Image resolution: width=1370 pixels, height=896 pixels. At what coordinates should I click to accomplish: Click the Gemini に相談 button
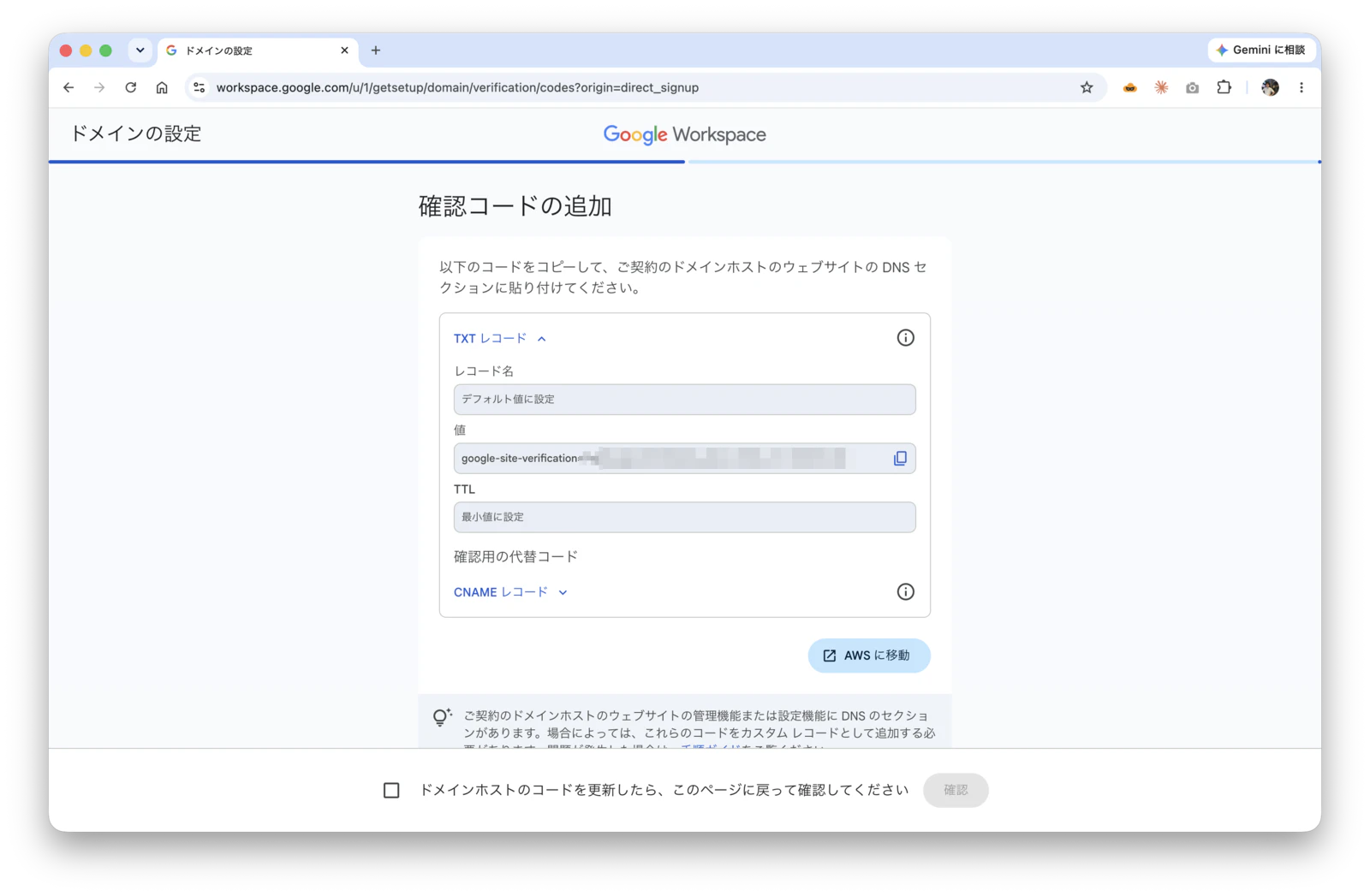click(x=1261, y=50)
